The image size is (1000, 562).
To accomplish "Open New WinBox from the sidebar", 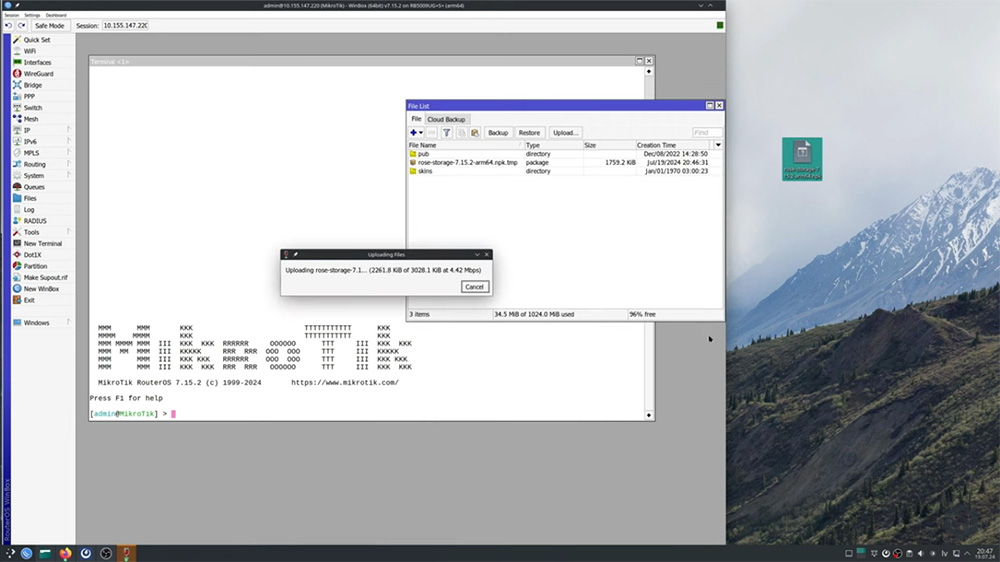I will point(42,289).
